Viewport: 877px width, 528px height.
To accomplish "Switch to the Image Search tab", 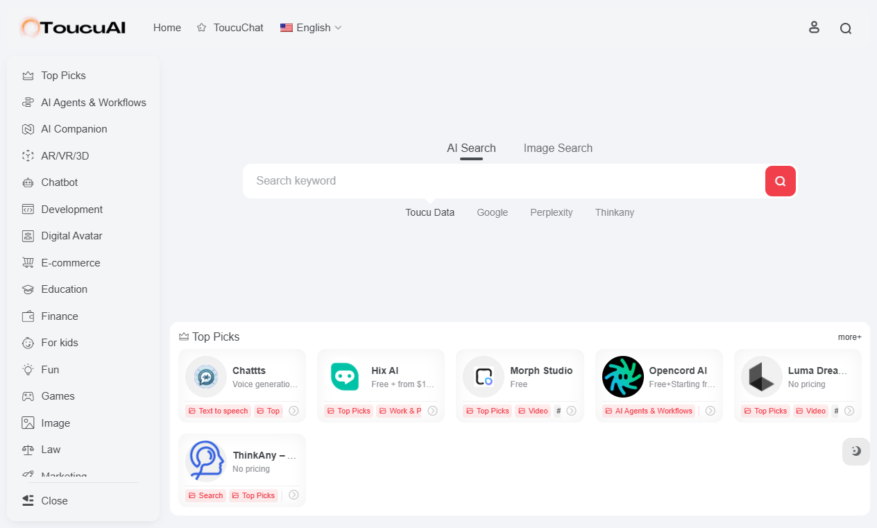I will (558, 148).
